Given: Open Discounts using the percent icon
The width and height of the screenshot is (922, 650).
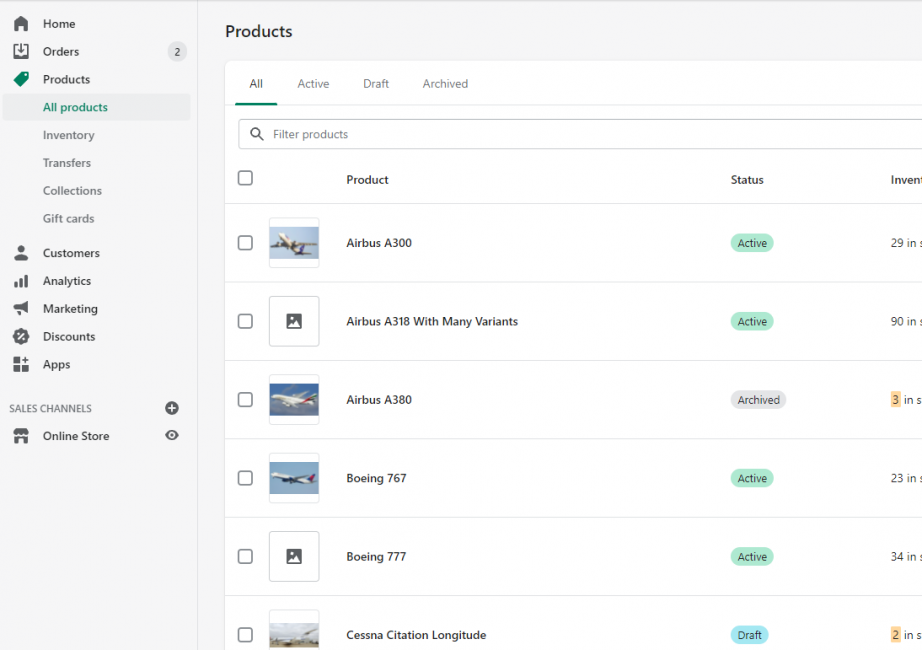Looking at the screenshot, I should point(21,336).
